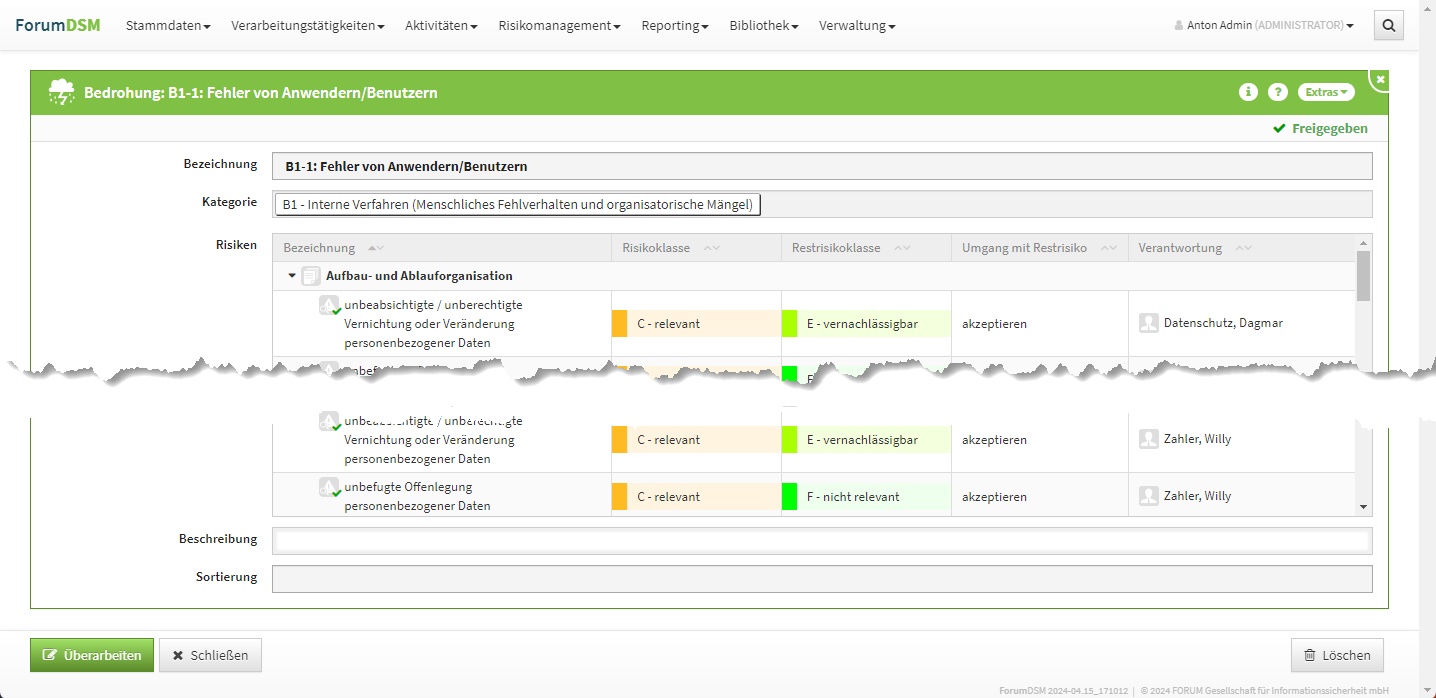Open the Extras dropdown
This screenshot has height=698, width=1436.
1325,92
